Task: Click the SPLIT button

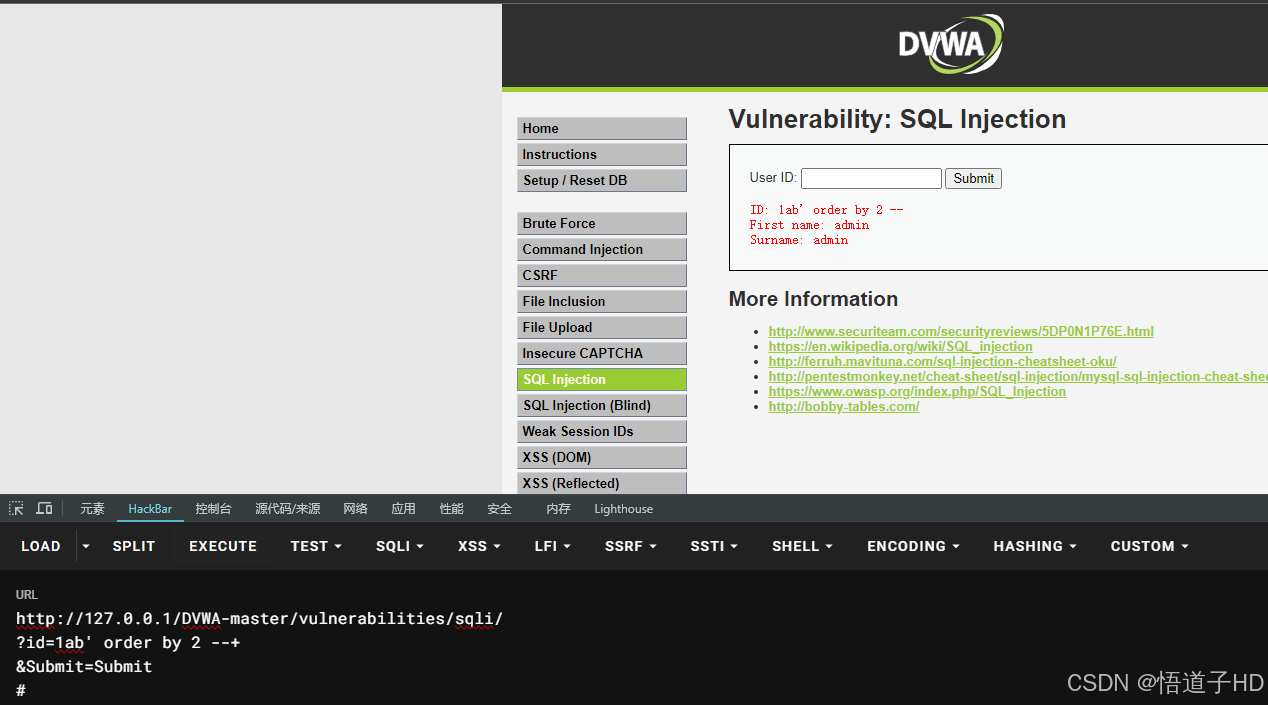Action: point(134,546)
